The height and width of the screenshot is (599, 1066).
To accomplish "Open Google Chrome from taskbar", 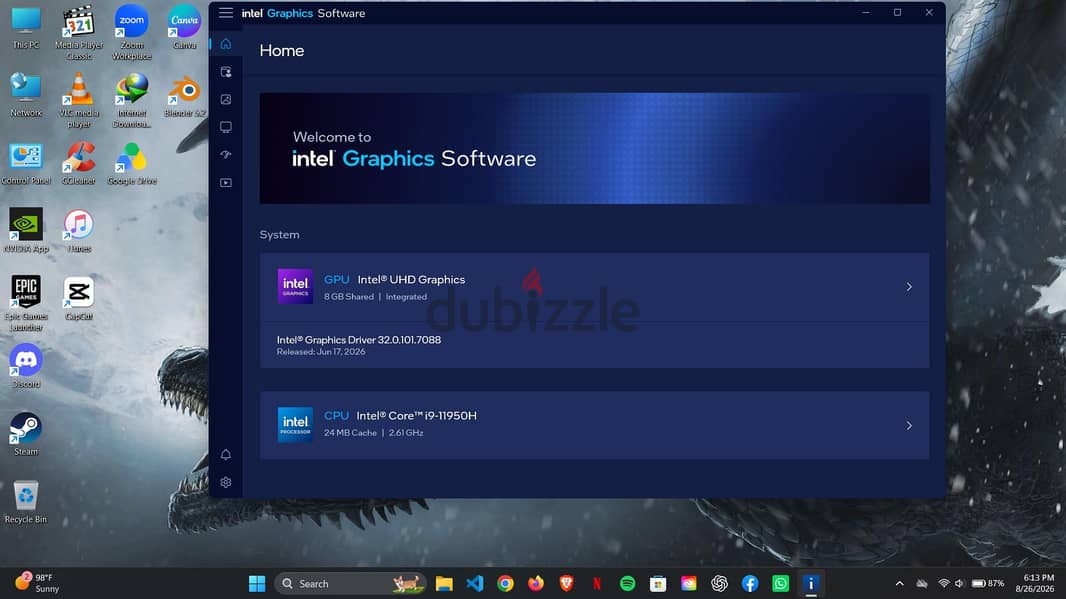I will (x=505, y=583).
